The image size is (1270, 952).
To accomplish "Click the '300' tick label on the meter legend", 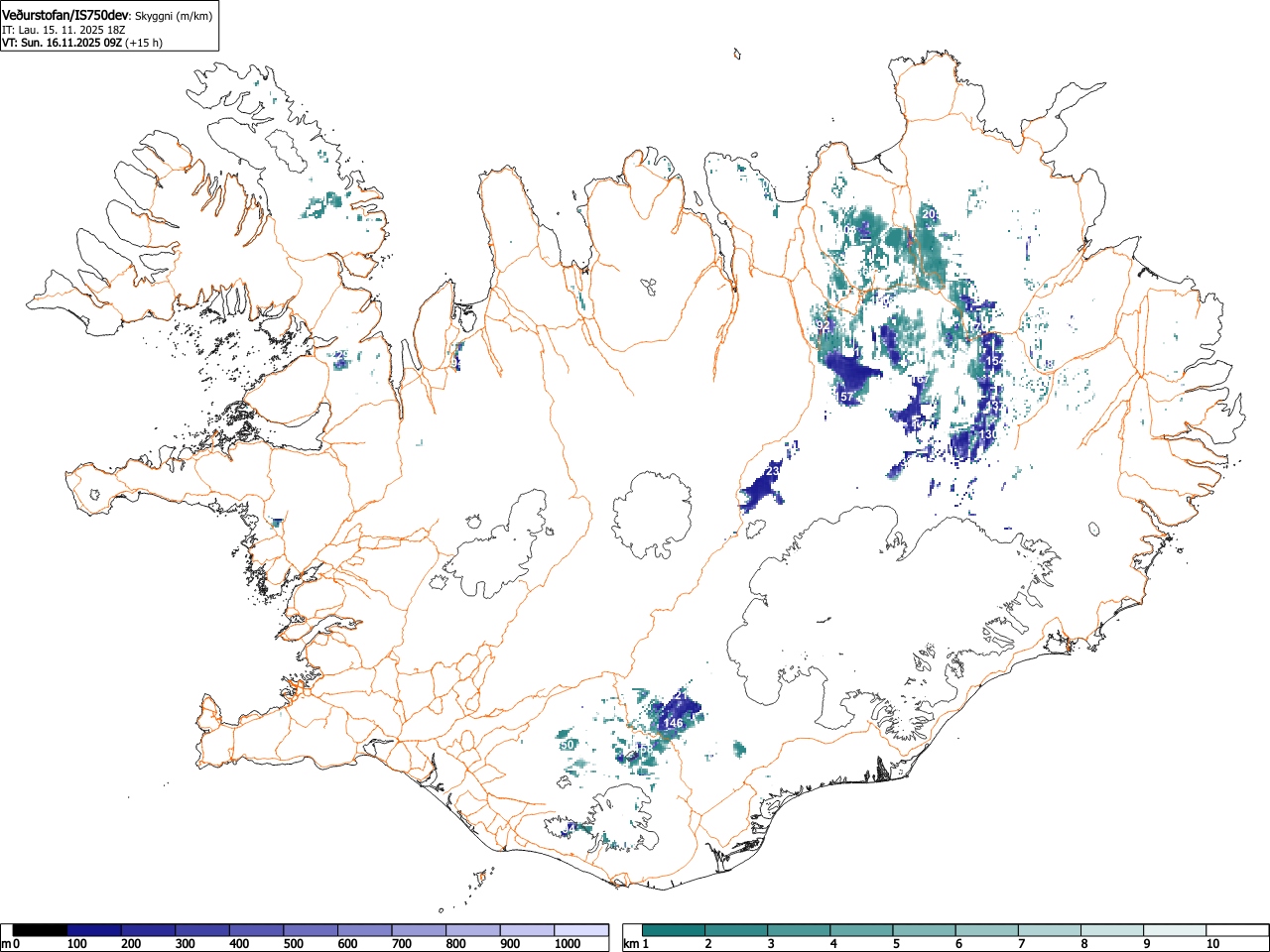I will [x=186, y=944].
